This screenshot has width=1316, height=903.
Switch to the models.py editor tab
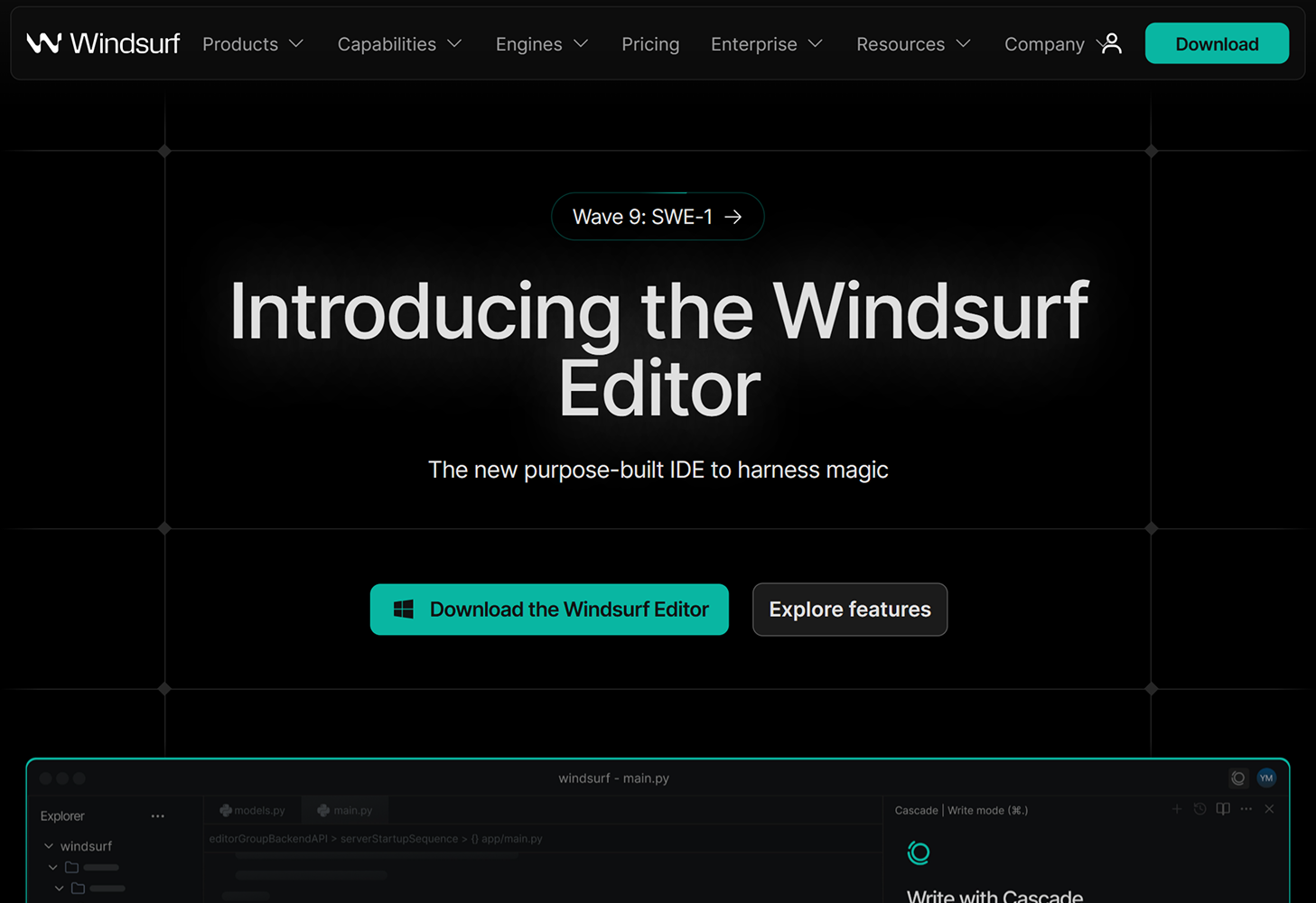[x=252, y=810]
